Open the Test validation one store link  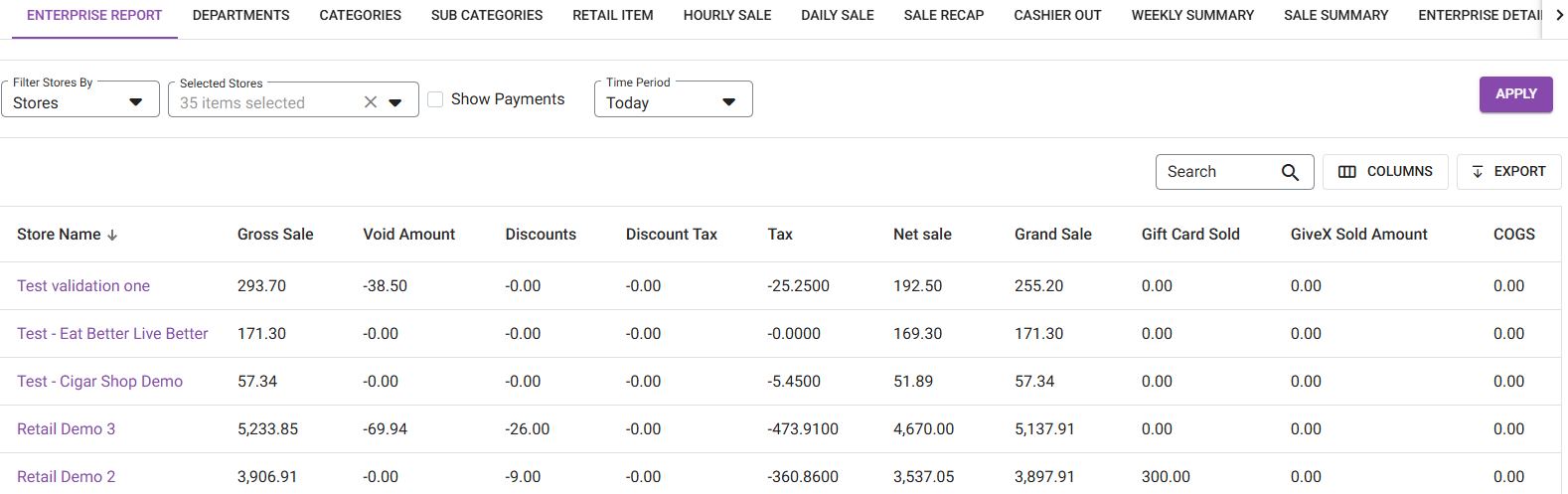coord(83,286)
